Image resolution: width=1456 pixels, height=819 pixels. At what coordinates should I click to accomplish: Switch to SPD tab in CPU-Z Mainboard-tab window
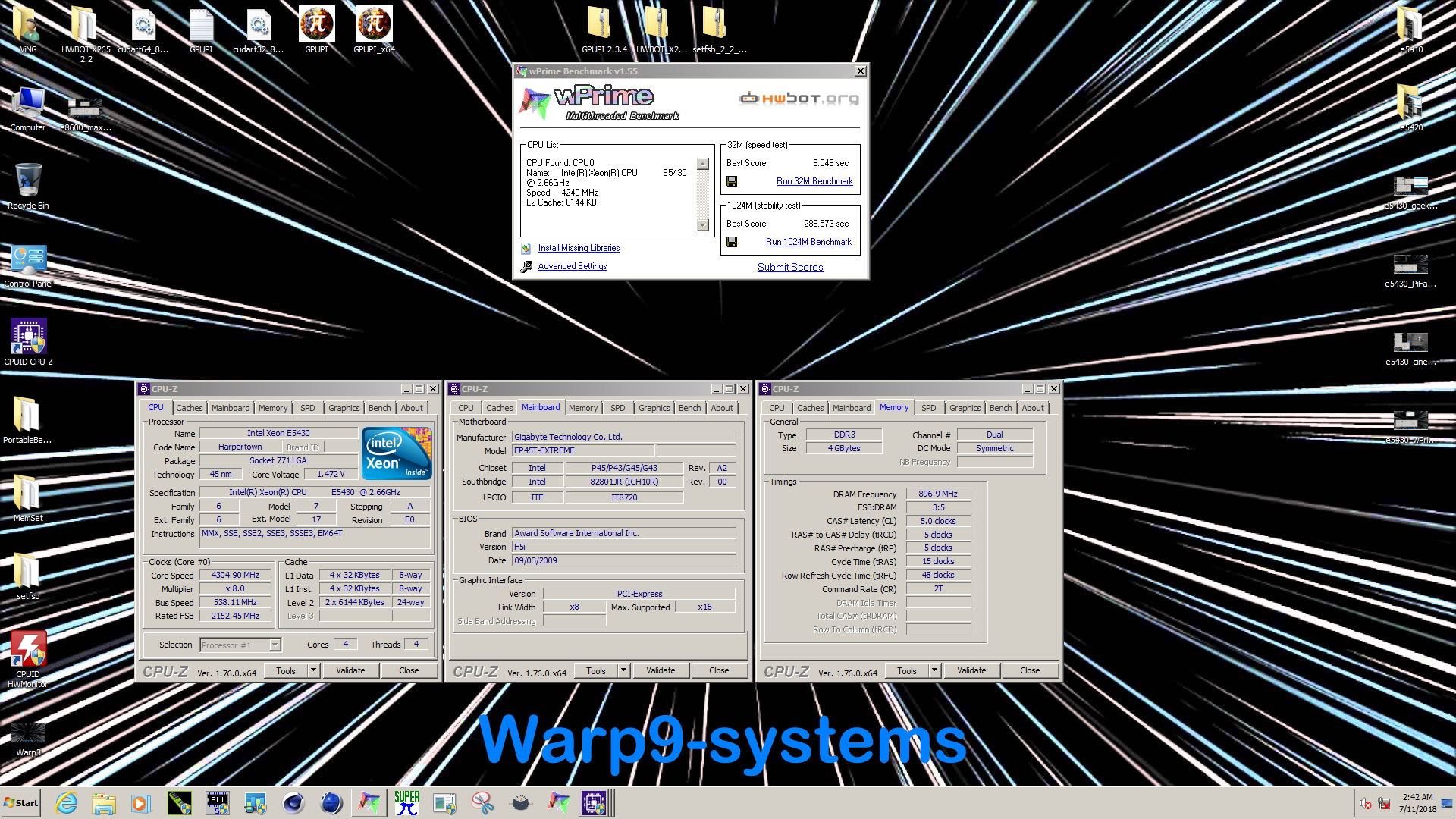click(x=618, y=408)
